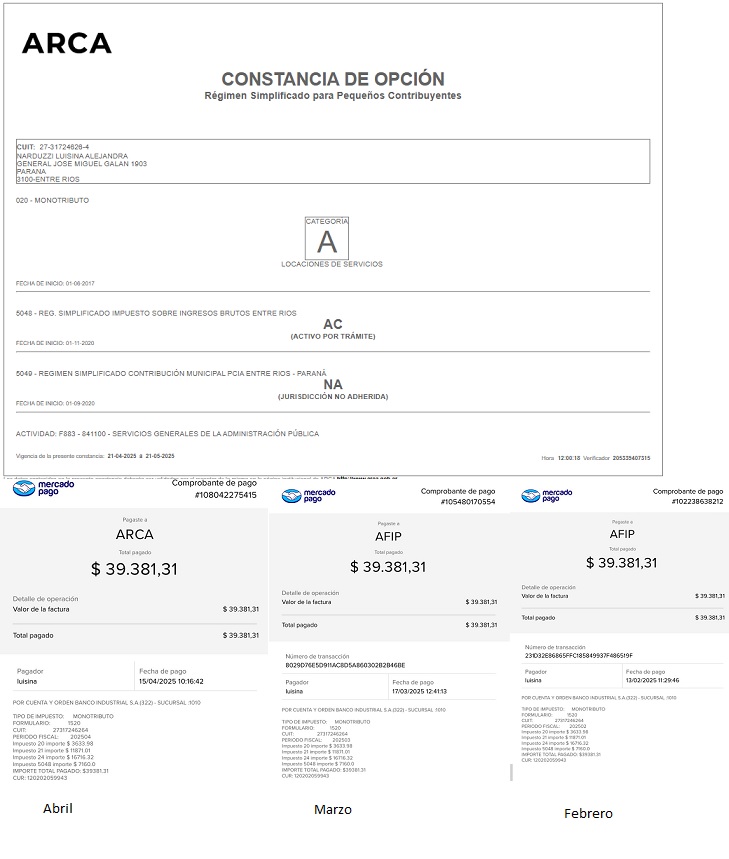Select the Verificador code 205339407315
Screen dimensions: 729x859
(x=630, y=457)
